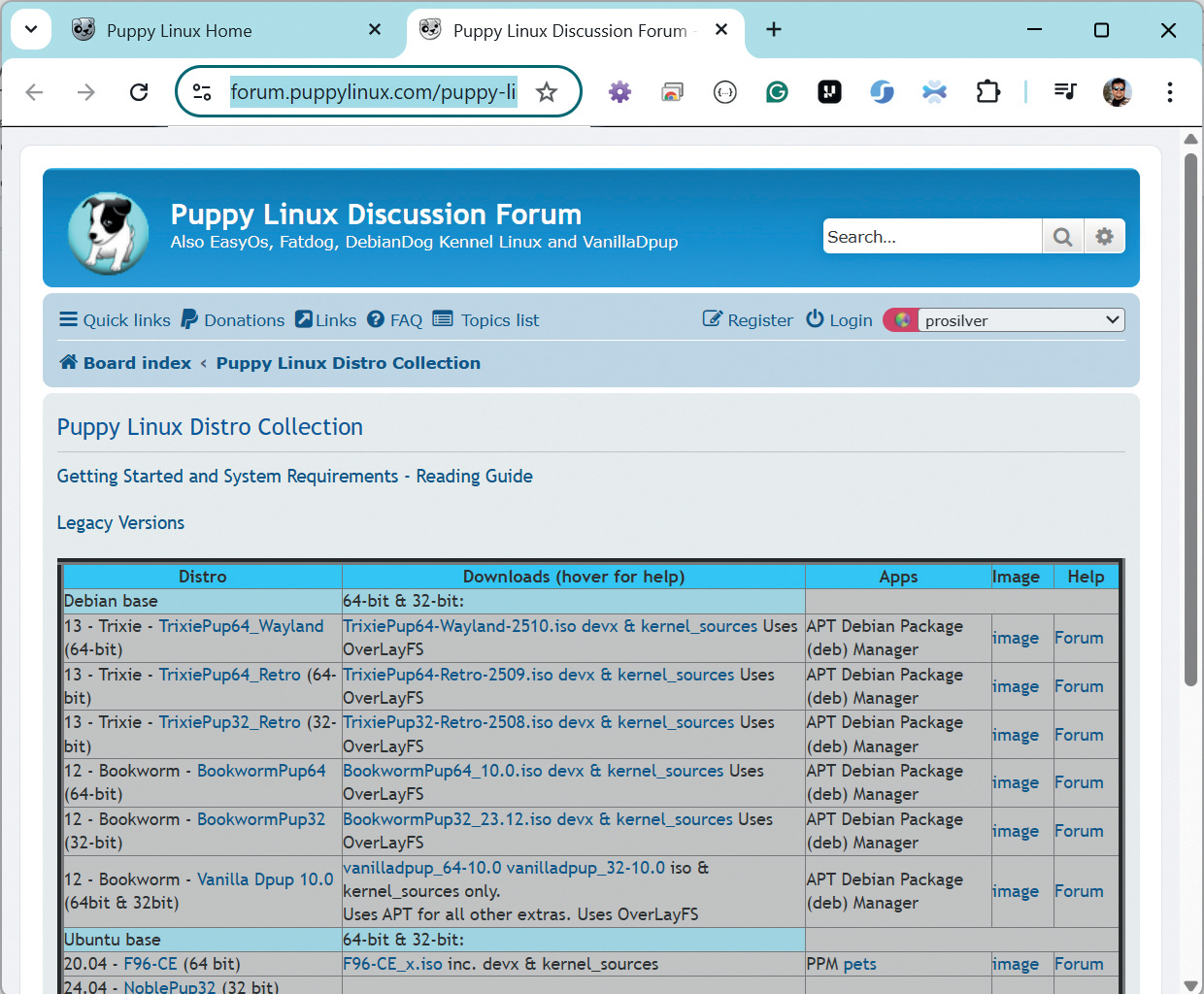Click the Board index home icon
1204x994 pixels.
[x=68, y=362]
